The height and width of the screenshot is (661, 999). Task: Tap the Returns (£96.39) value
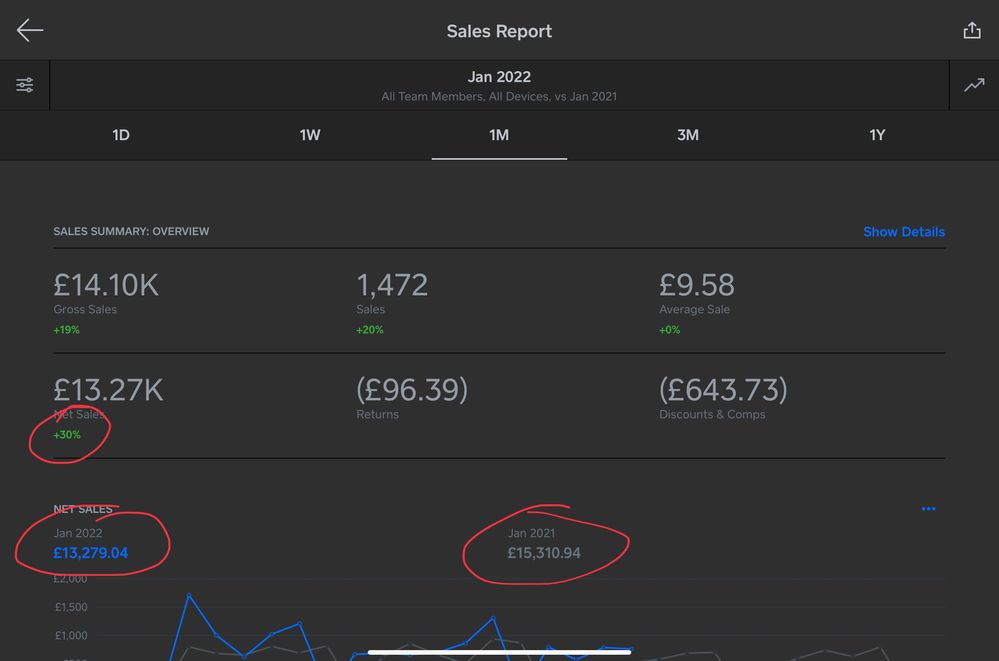point(412,390)
